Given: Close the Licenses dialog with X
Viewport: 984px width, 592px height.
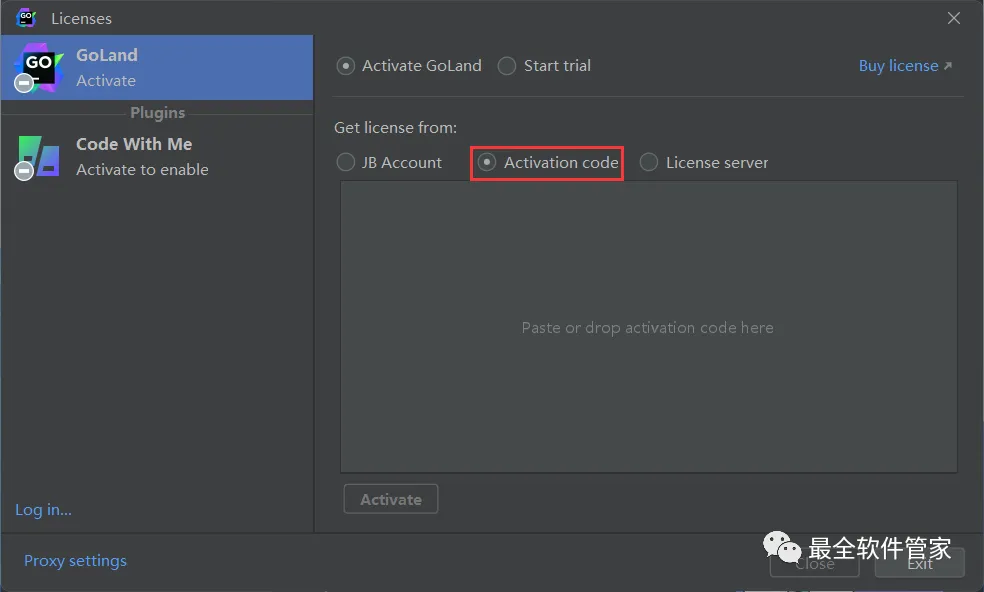Looking at the screenshot, I should tap(954, 18).
